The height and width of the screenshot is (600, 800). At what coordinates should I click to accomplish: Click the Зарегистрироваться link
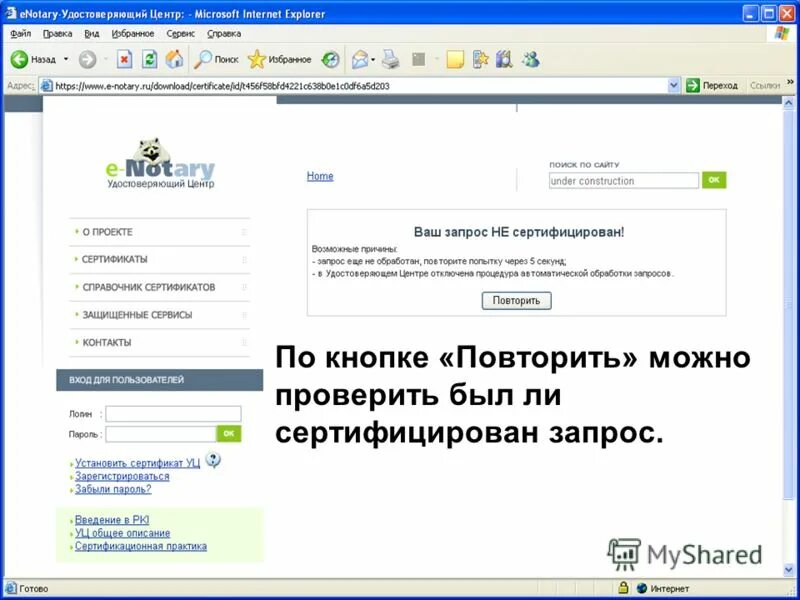124,478
